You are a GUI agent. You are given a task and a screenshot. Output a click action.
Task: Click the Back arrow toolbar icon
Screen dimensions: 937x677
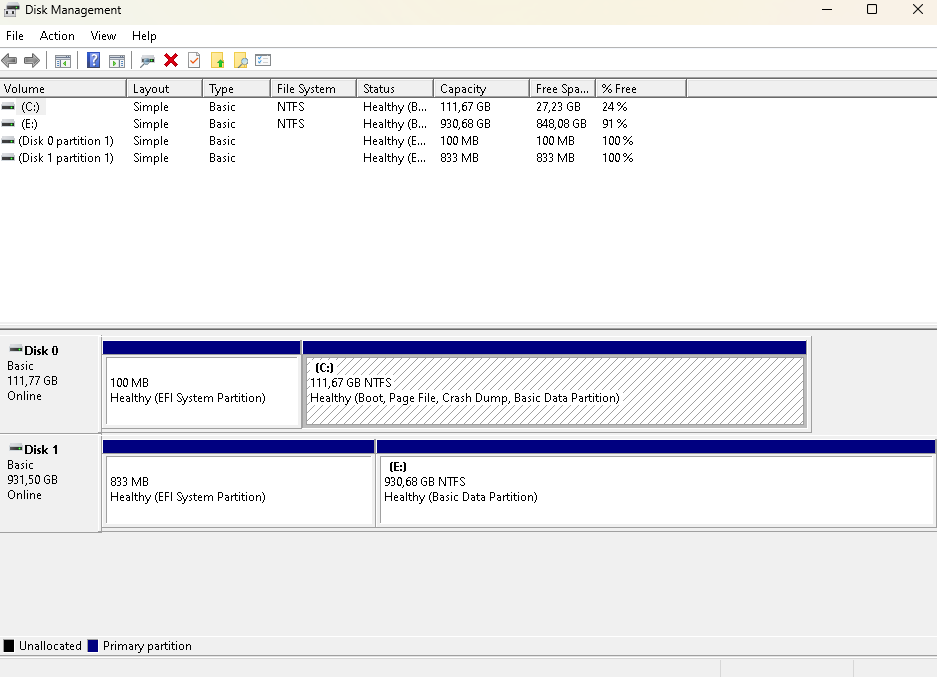click(10, 60)
